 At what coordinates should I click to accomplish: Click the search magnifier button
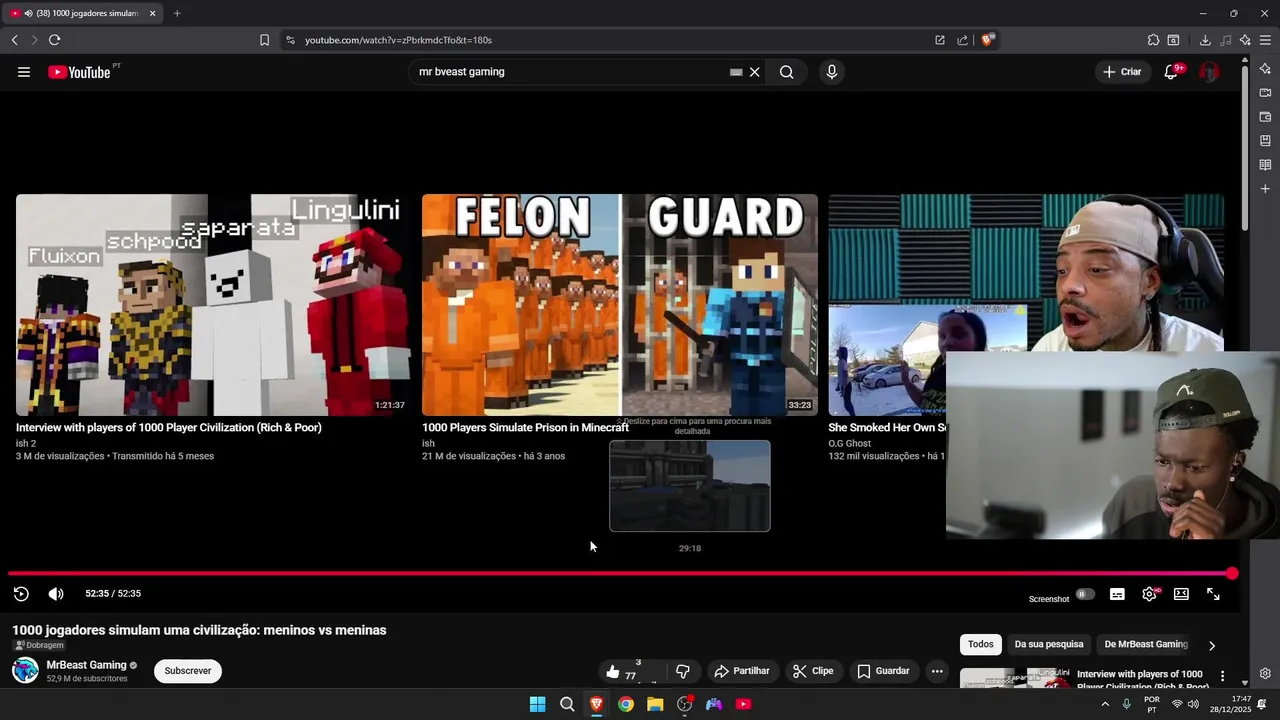tap(787, 72)
